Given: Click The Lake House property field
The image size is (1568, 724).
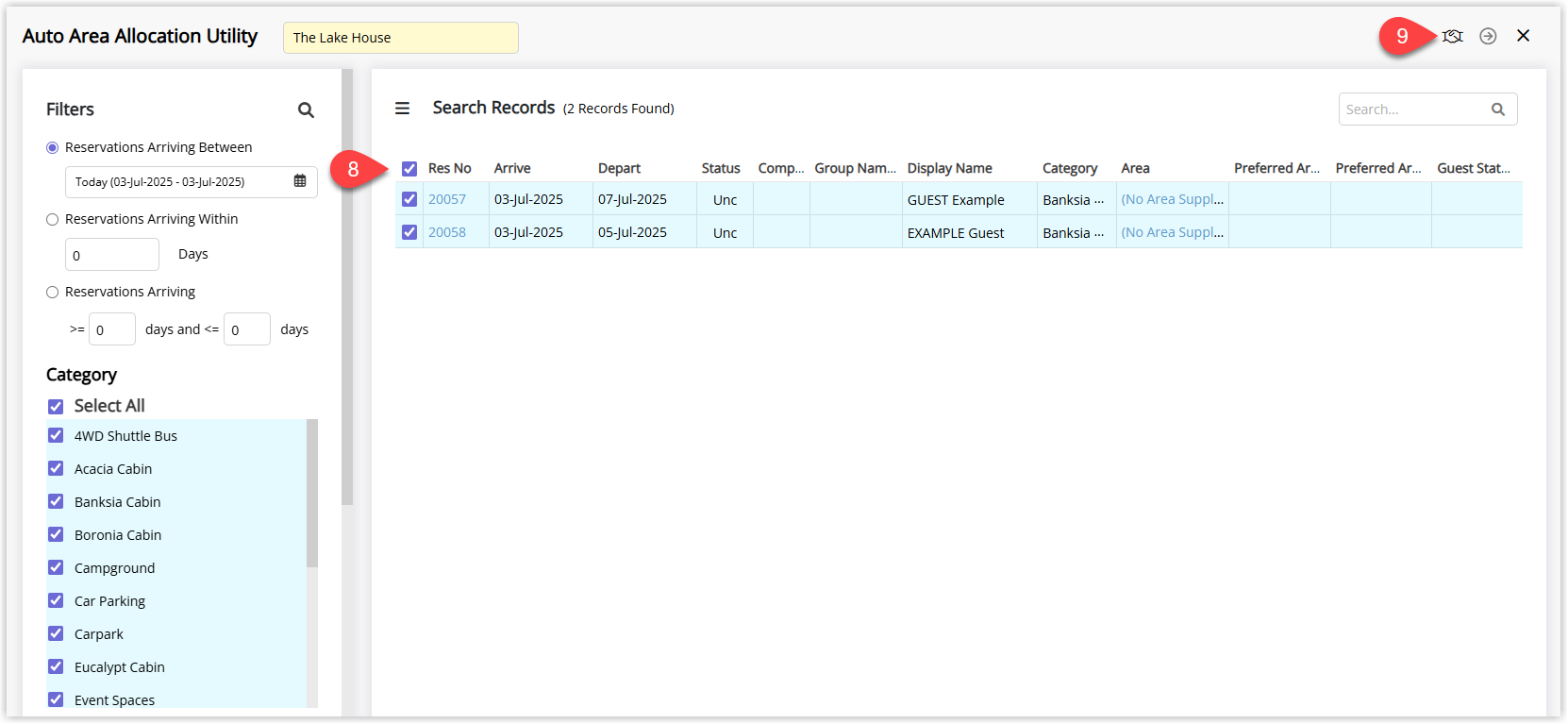Looking at the screenshot, I should tap(401, 38).
